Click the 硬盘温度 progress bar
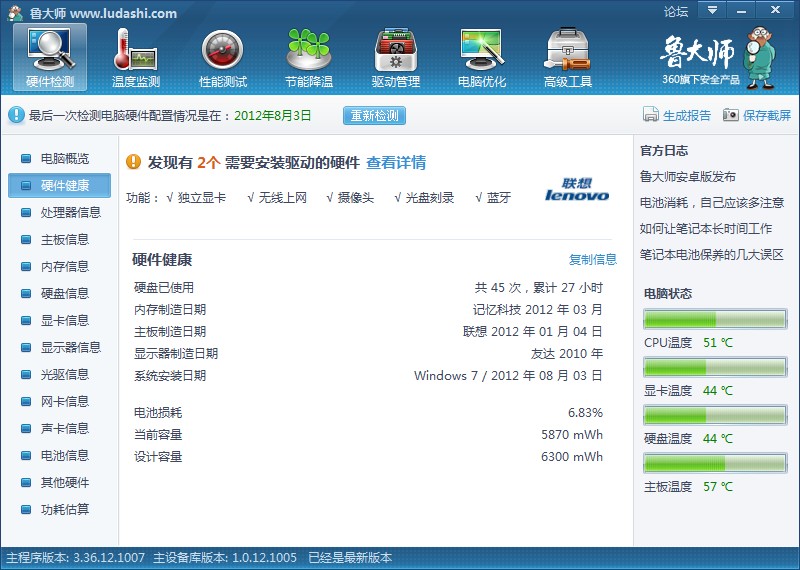 click(x=715, y=415)
